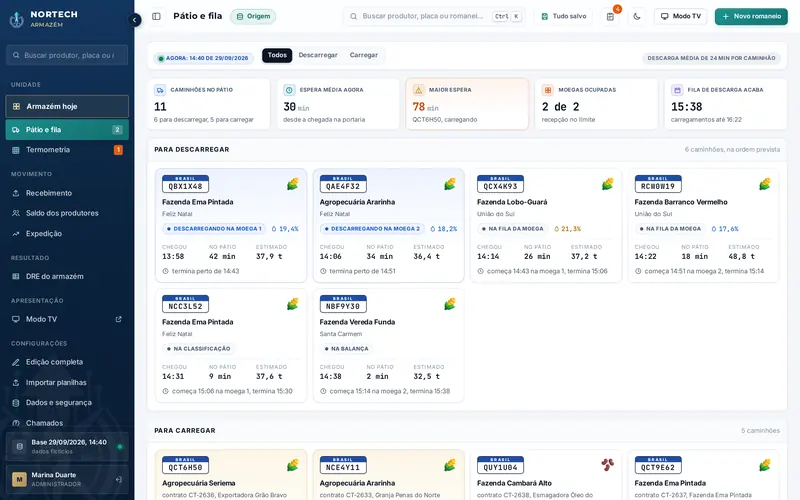Toggle the sidebar panel layout icon

click(157, 16)
